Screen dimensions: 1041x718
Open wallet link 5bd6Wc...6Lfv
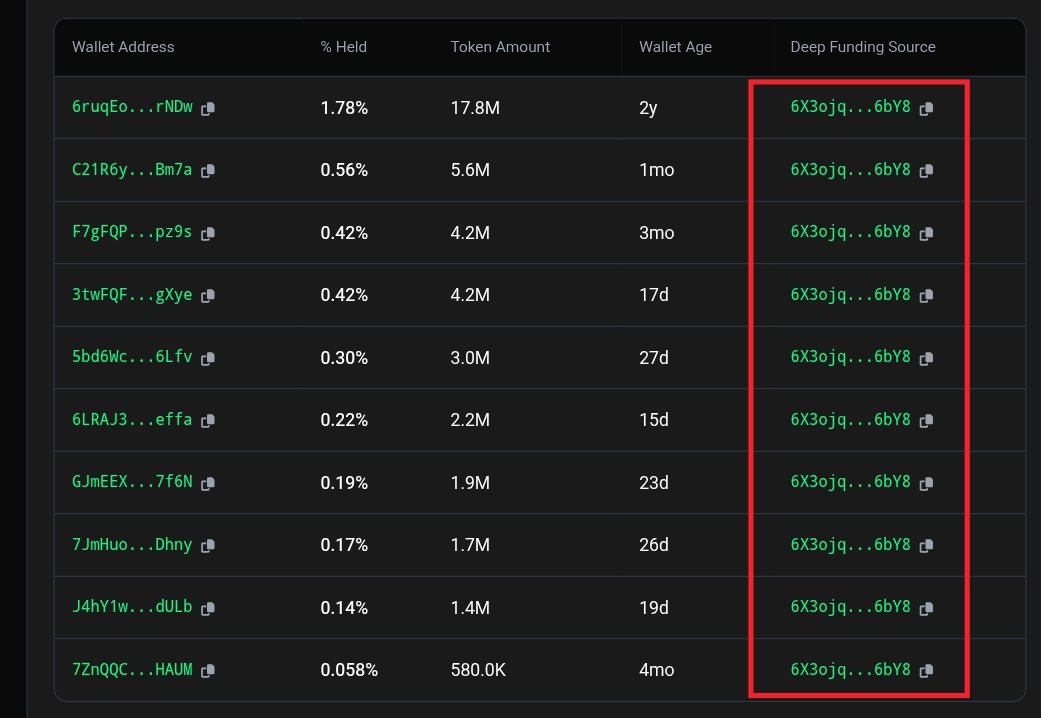click(x=132, y=357)
